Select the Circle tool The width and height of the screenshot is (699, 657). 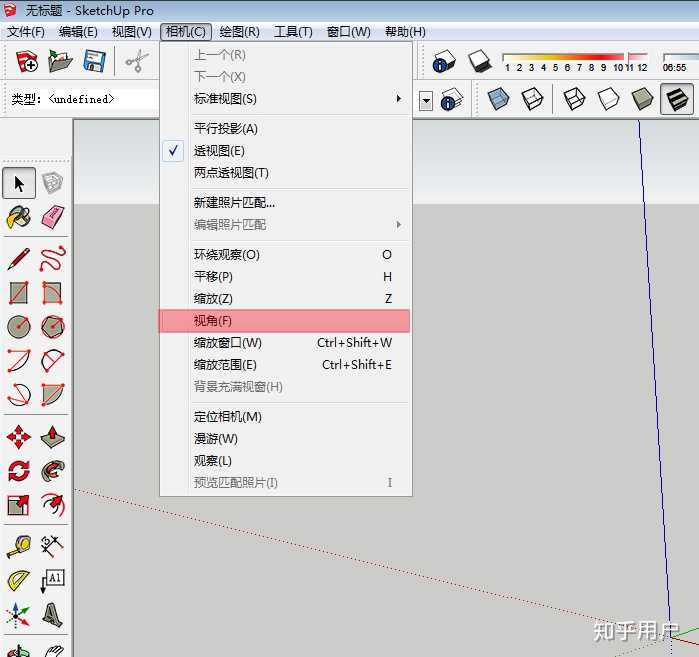click(x=19, y=327)
